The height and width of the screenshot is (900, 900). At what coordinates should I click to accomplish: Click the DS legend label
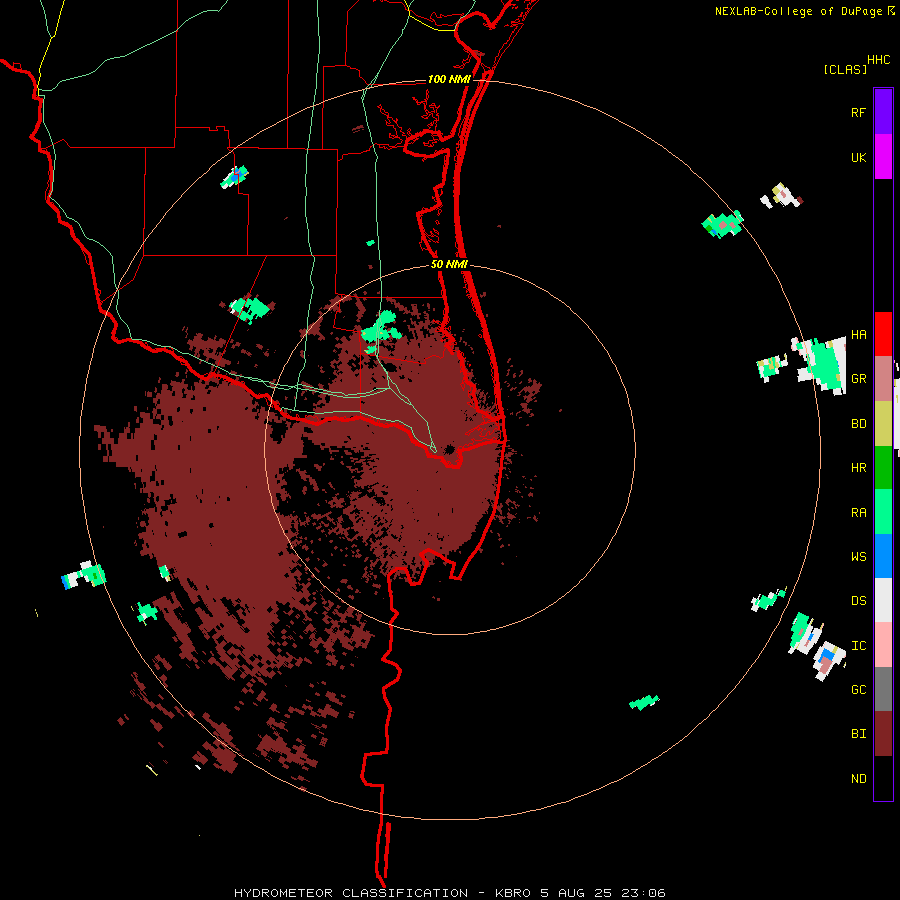858,600
